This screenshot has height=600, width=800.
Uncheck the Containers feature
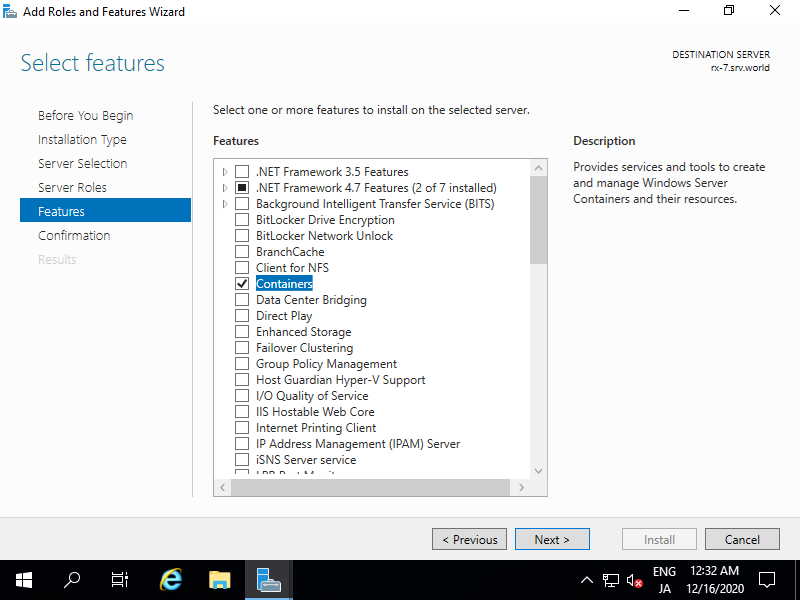tap(241, 283)
